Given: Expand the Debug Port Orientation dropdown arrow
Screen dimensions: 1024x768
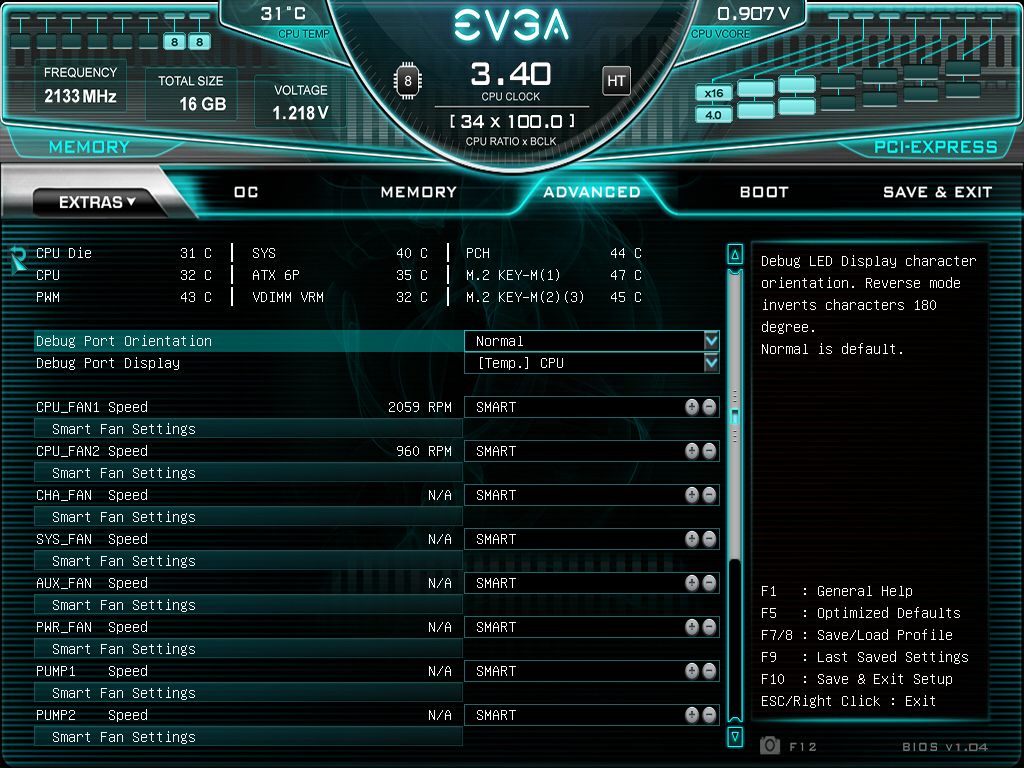Looking at the screenshot, I should click(711, 340).
